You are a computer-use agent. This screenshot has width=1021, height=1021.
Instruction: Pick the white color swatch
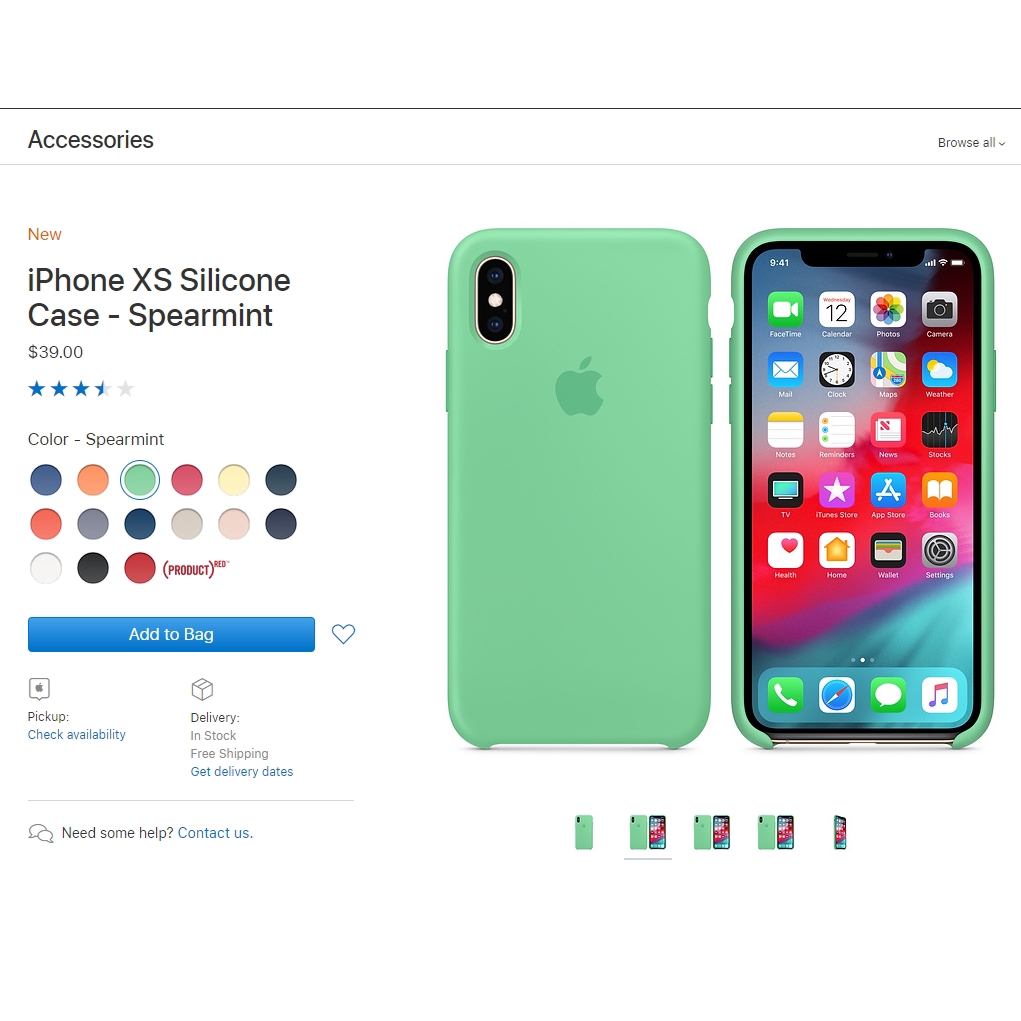pyautogui.click(x=46, y=568)
